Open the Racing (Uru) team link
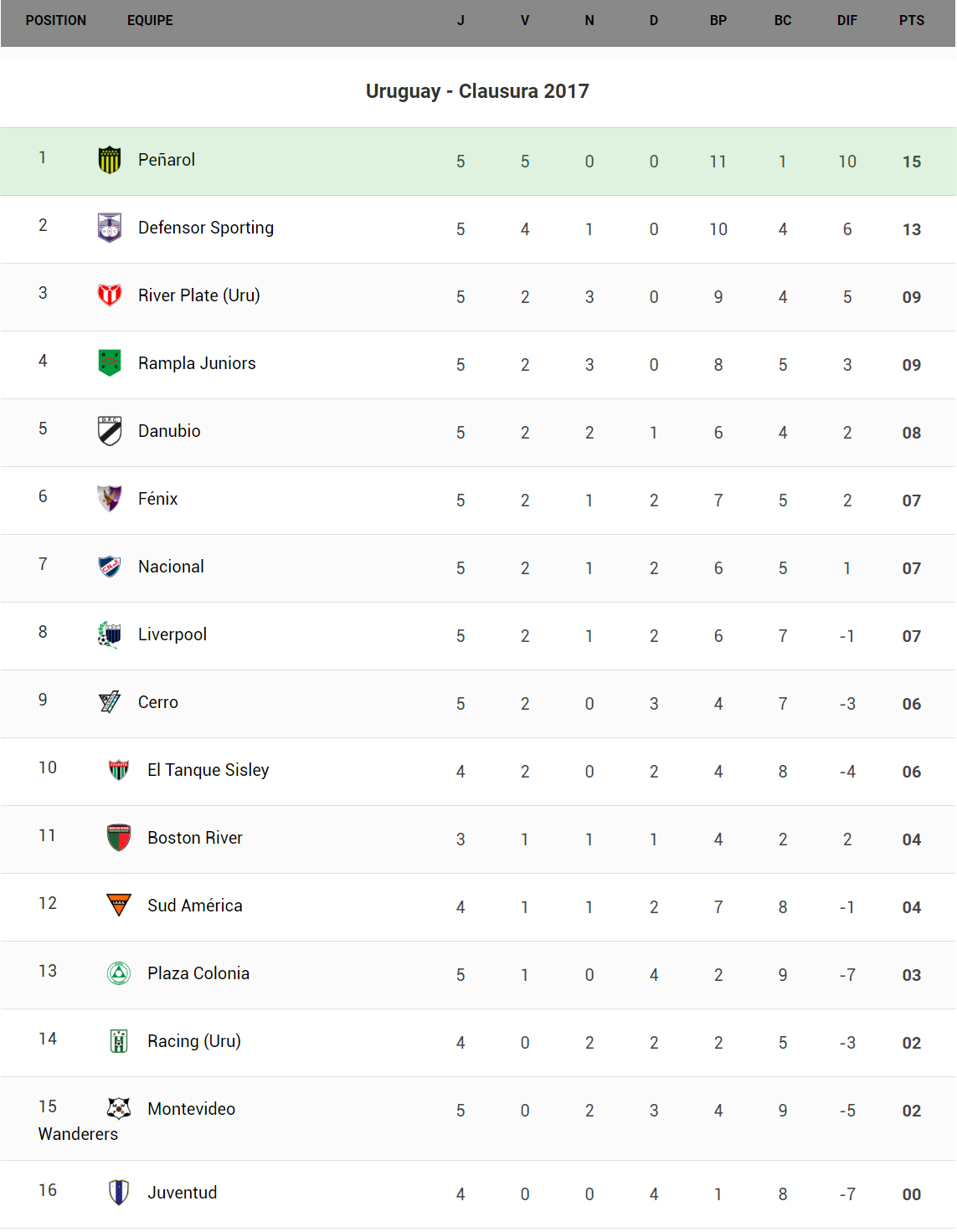The width and height of the screenshot is (957, 1232). pos(193,1041)
